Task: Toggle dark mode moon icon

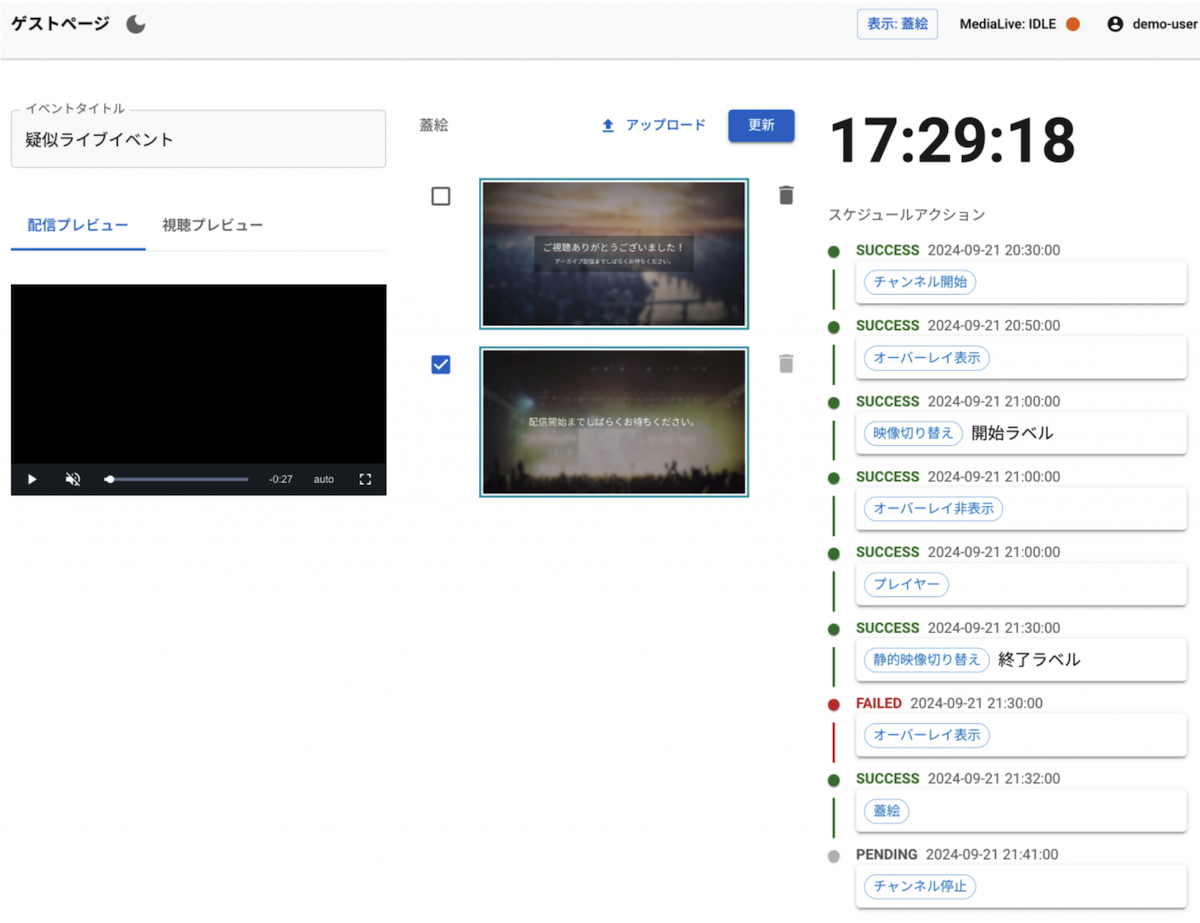Action: [x=136, y=25]
